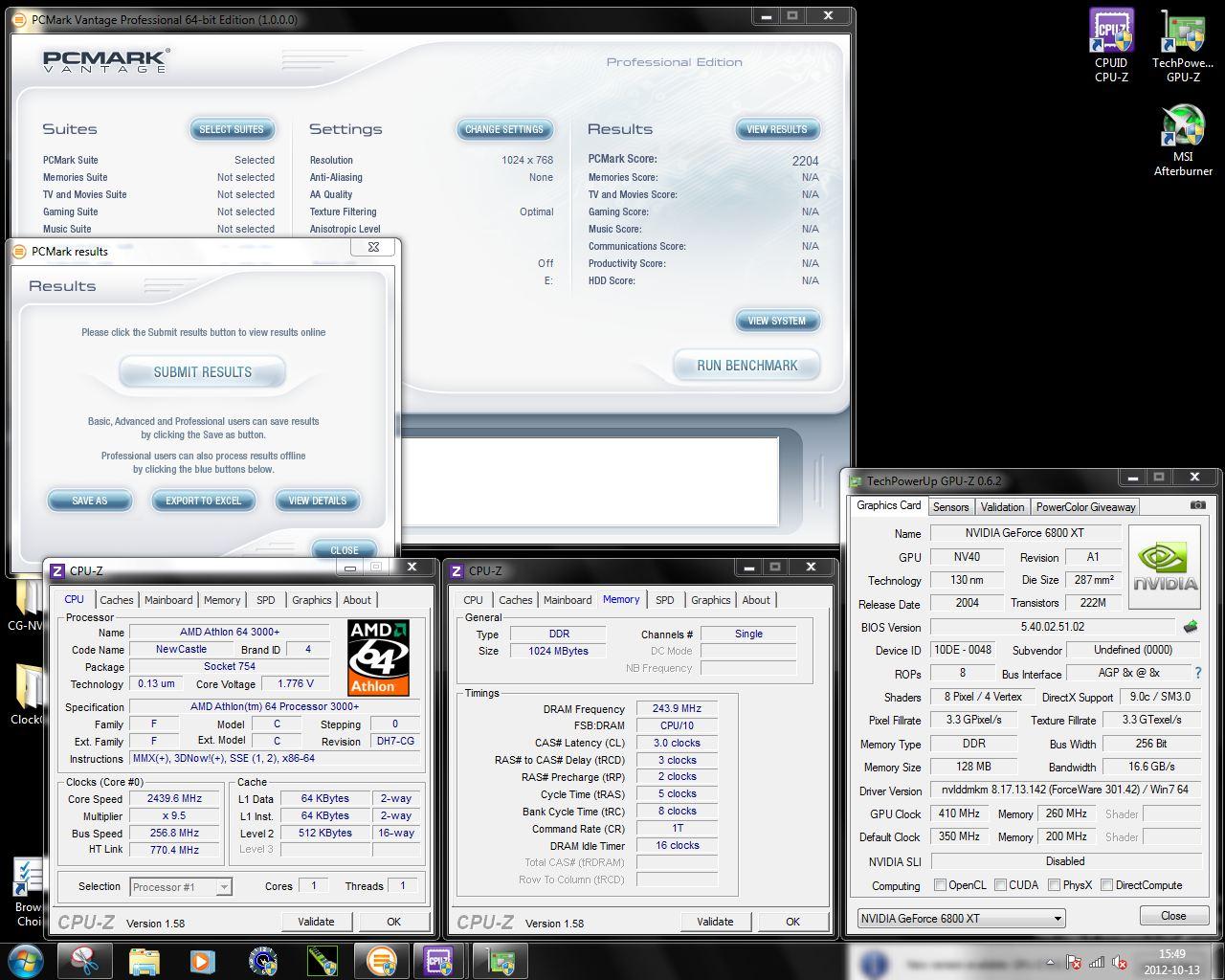Click the VIEW RESULTS button
1225x980 pixels.
click(777, 129)
